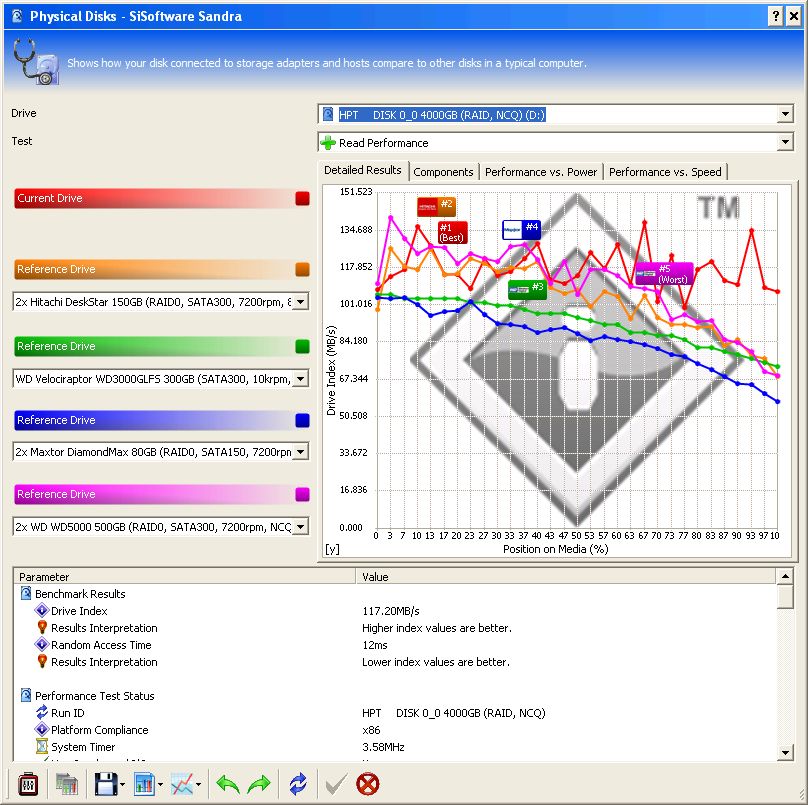Click the Platform Compliance diamond icon
Viewport: 808px width, 805px height.
pyautogui.click(x=42, y=729)
